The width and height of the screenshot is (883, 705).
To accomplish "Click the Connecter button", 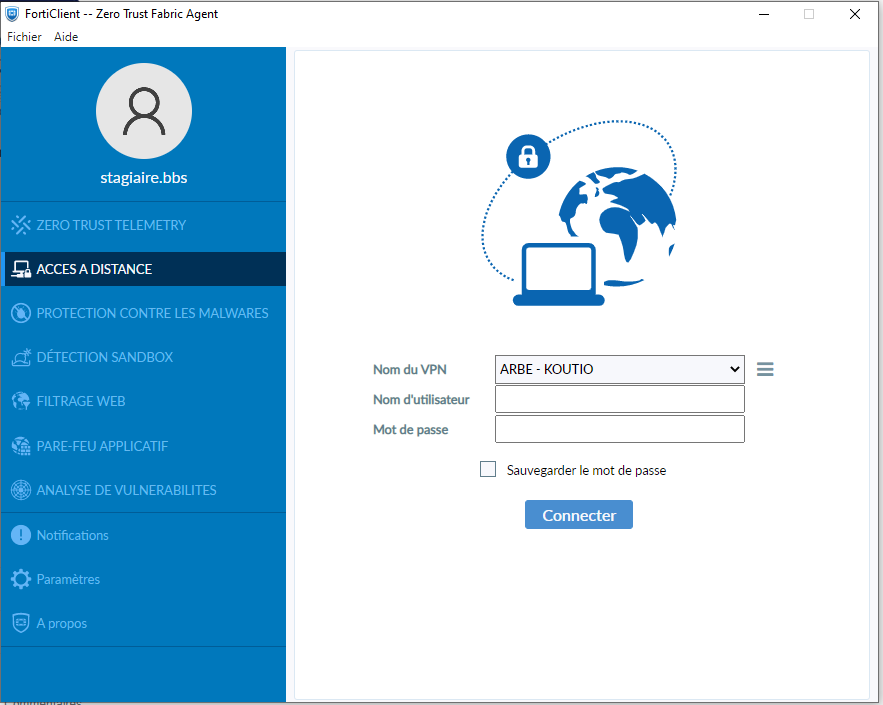I will click(579, 515).
